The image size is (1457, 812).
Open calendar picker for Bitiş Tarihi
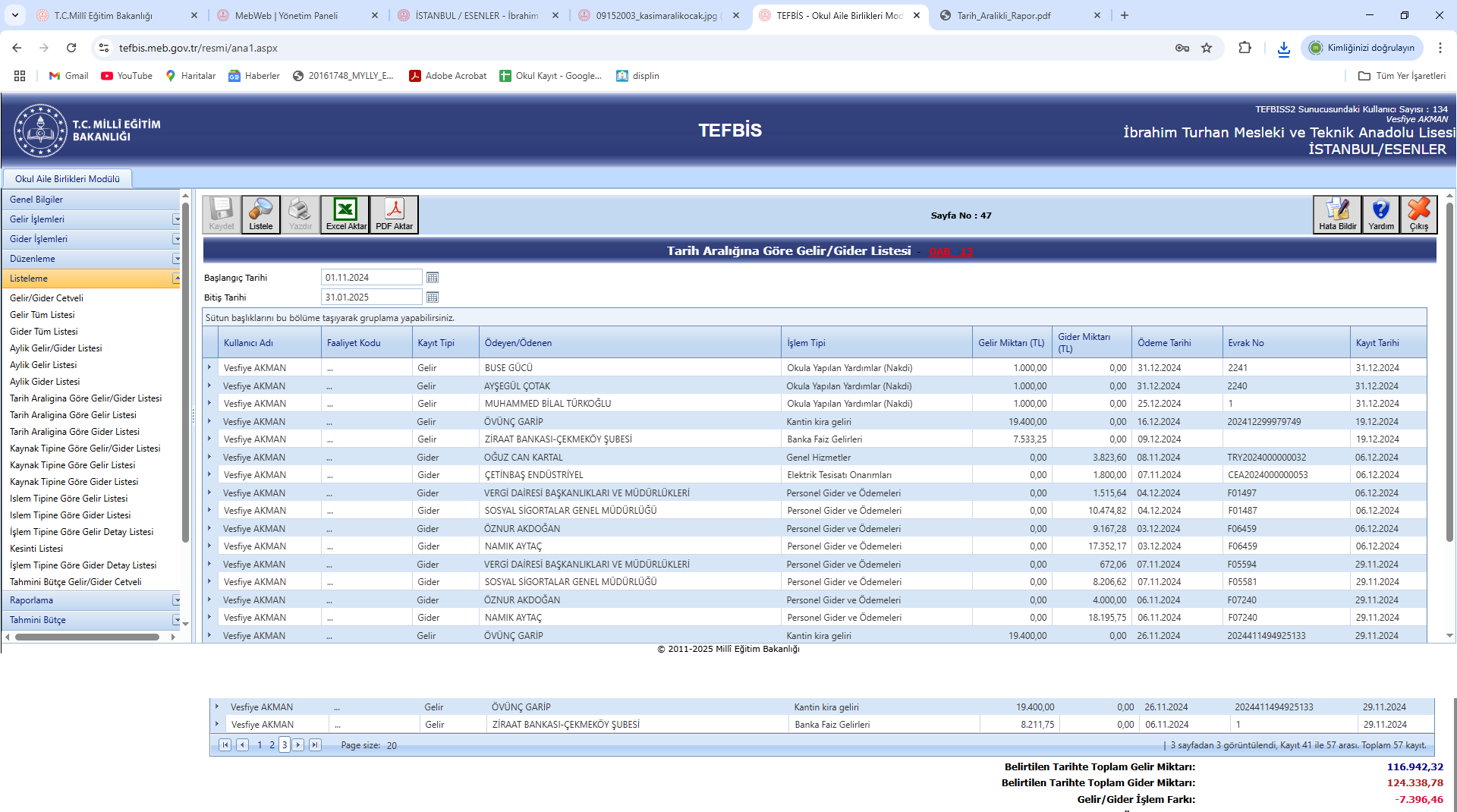coord(433,297)
